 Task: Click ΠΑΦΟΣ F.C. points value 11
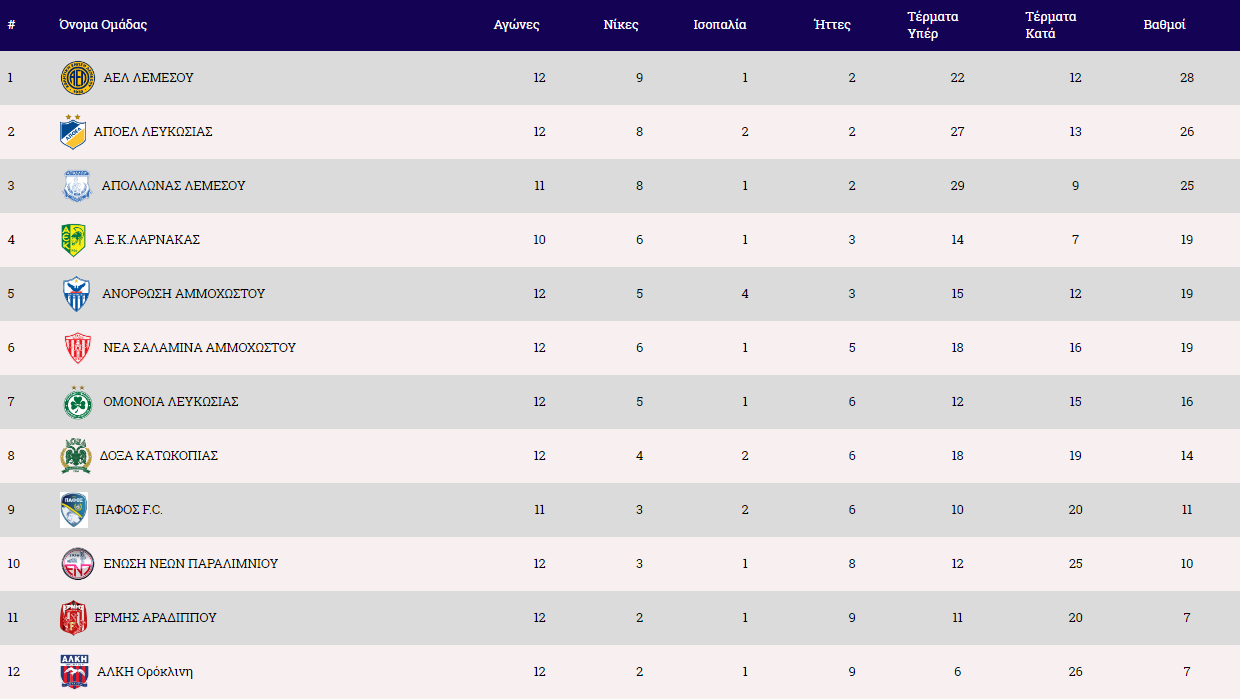(1187, 510)
